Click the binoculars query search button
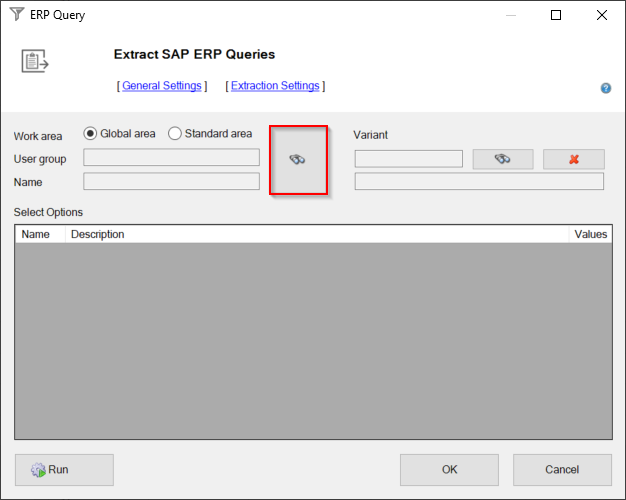The height and width of the screenshot is (500, 626). tap(298, 160)
